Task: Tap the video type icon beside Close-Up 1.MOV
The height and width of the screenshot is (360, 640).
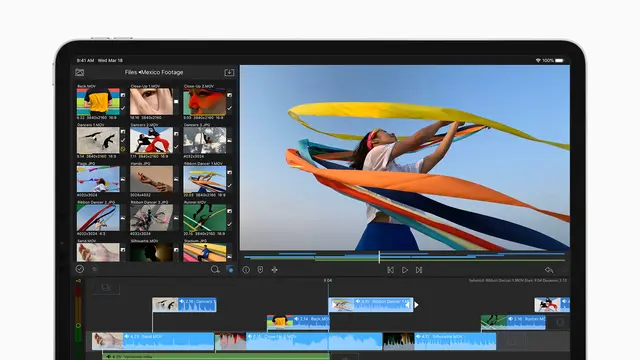Action: 176,102
